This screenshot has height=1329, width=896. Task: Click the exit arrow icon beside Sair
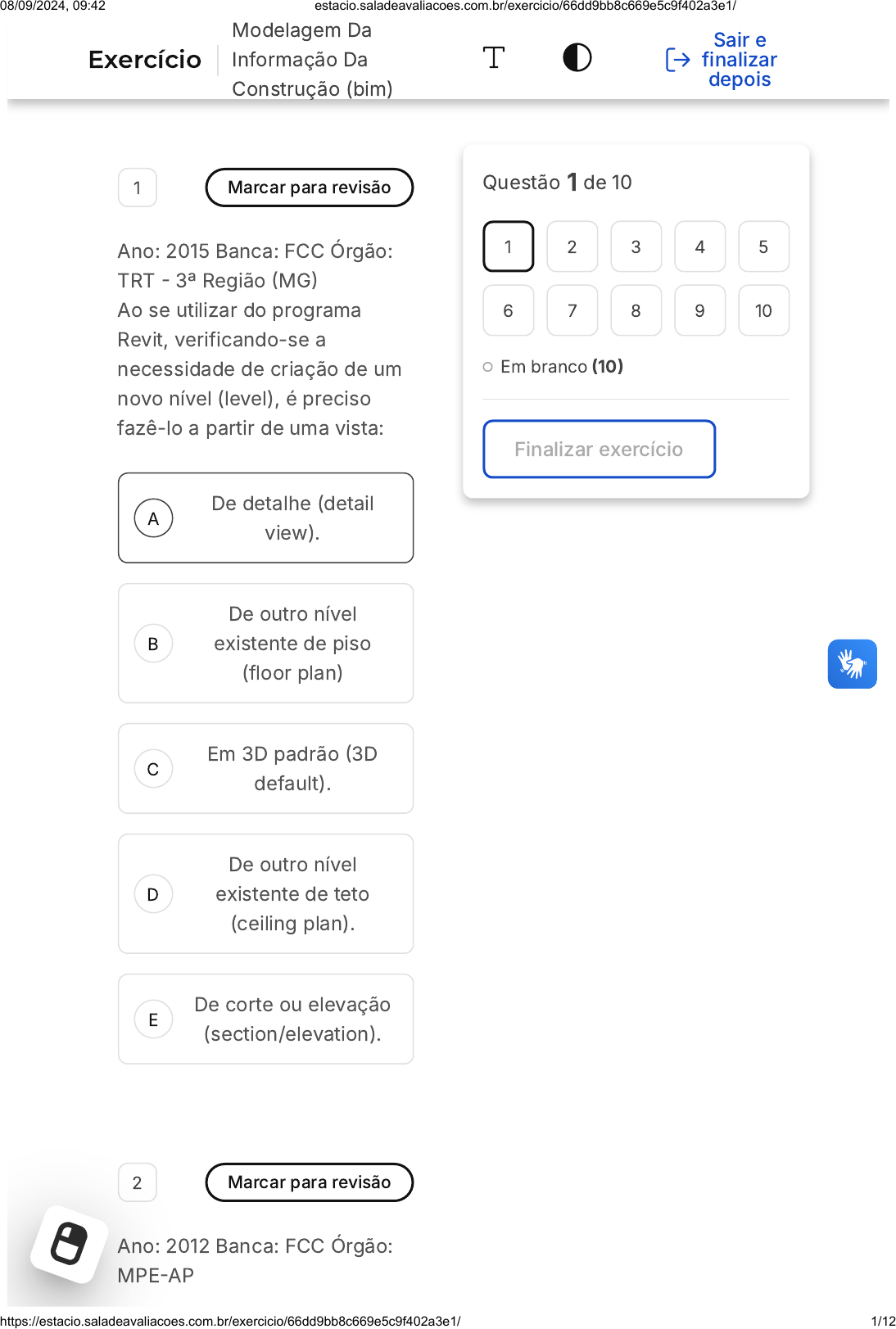(677, 60)
